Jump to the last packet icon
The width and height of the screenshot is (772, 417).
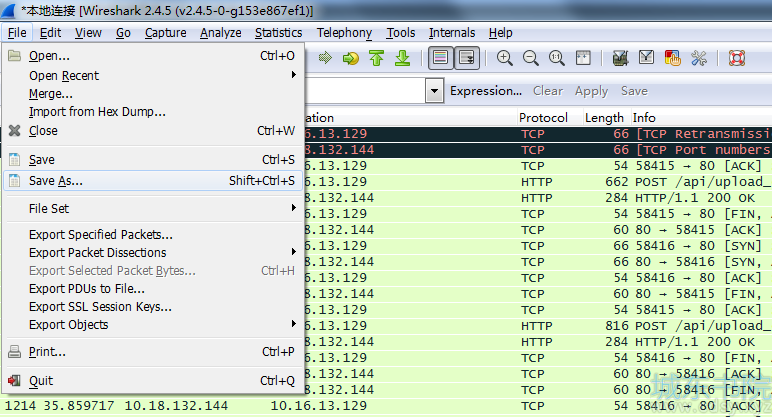pyautogui.click(x=402, y=58)
